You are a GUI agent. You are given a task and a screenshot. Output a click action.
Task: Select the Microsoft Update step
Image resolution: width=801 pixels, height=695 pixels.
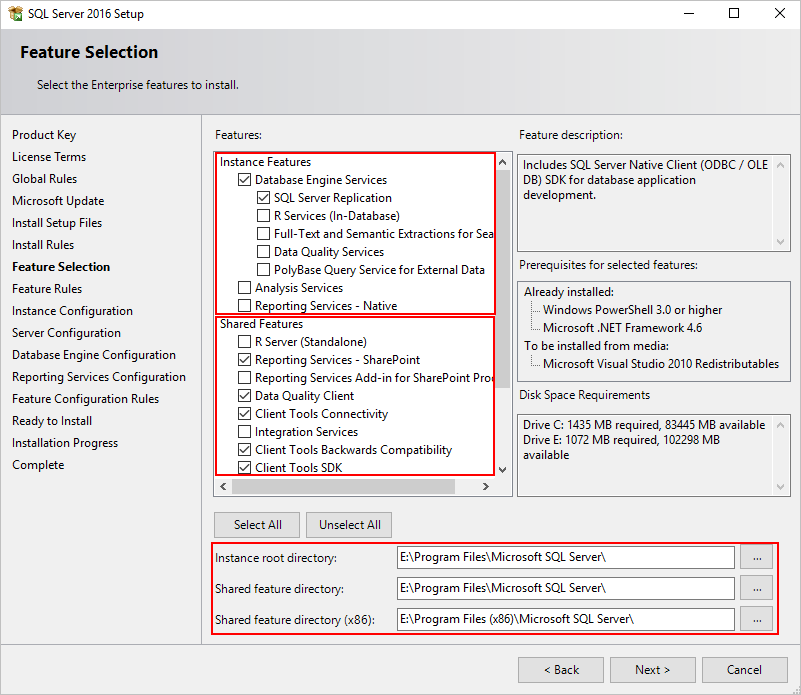coord(58,201)
